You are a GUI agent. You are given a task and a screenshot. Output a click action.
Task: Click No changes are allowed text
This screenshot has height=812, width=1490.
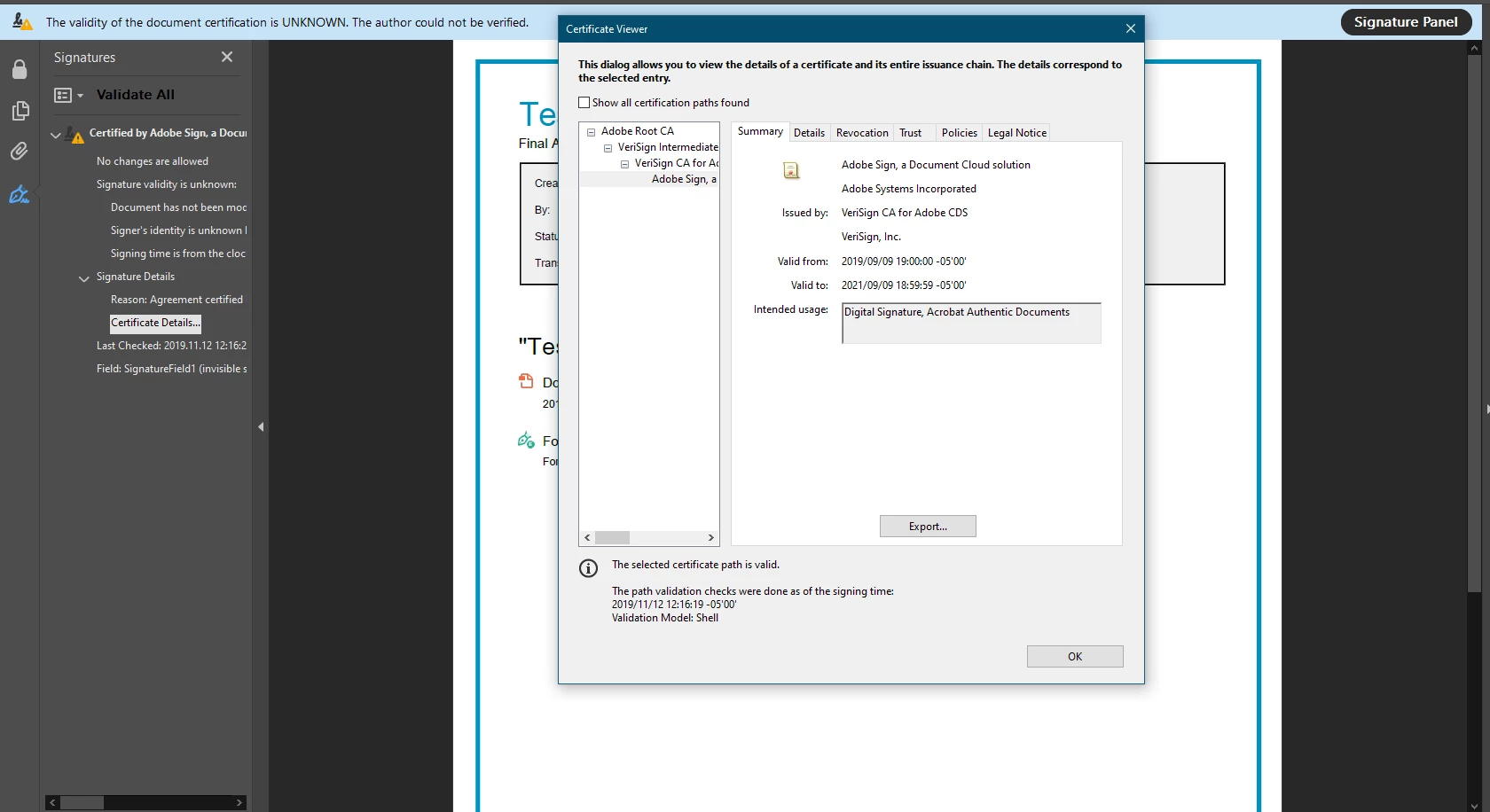click(x=153, y=161)
